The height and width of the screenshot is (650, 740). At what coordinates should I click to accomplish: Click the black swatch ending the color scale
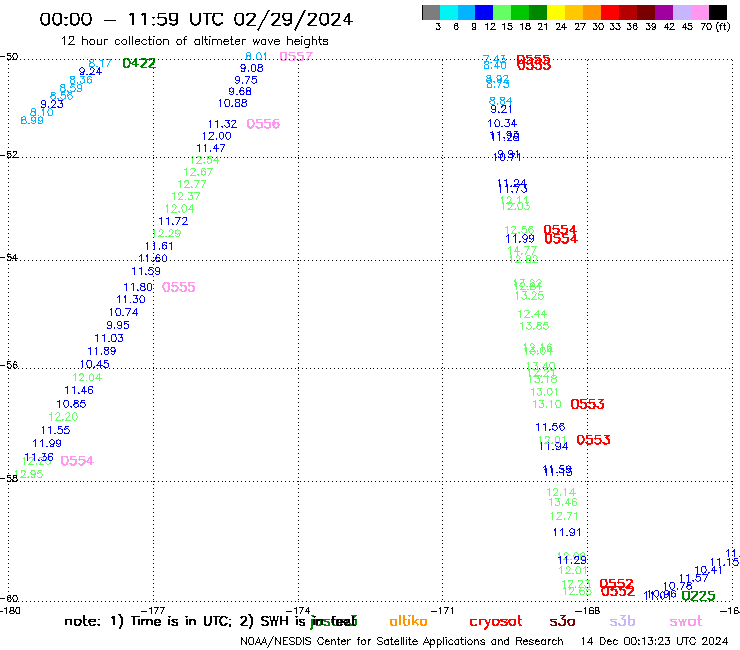pos(717,12)
